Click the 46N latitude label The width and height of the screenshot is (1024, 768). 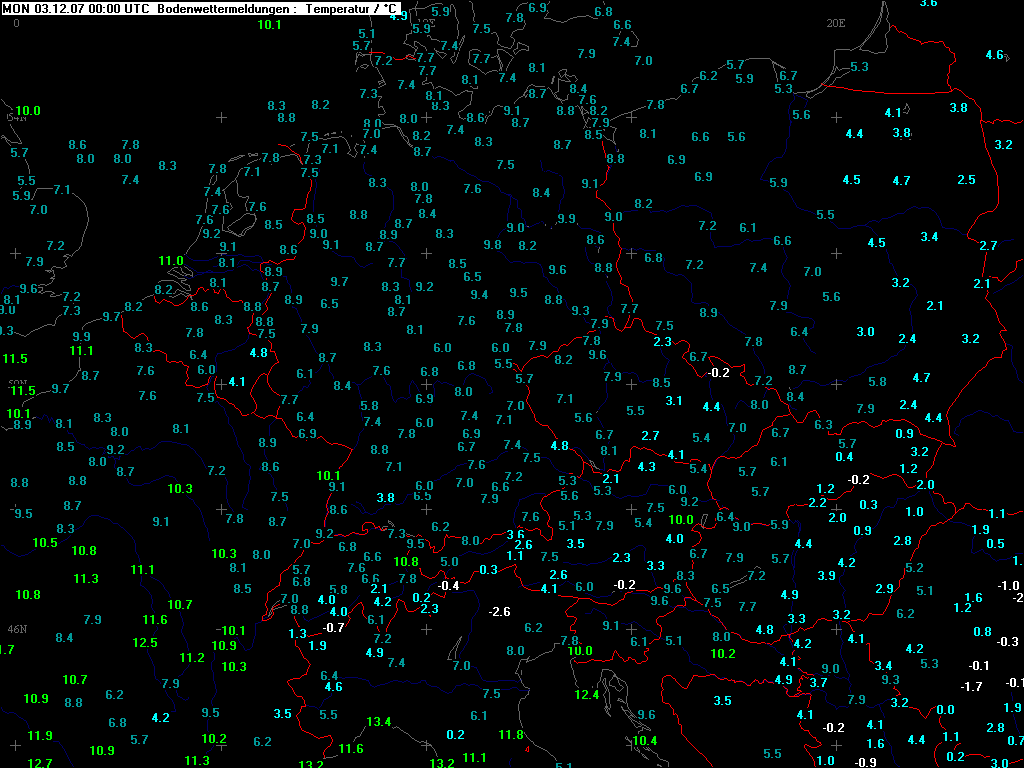tap(18, 630)
